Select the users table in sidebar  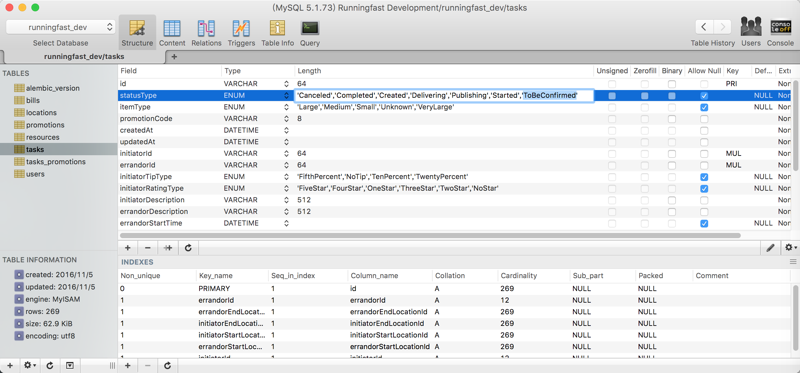pyautogui.click(x=35, y=174)
